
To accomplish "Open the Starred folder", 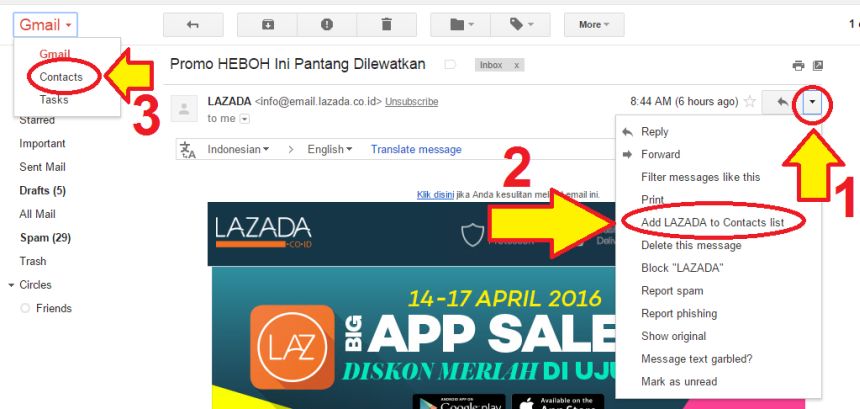I will click(x=37, y=120).
